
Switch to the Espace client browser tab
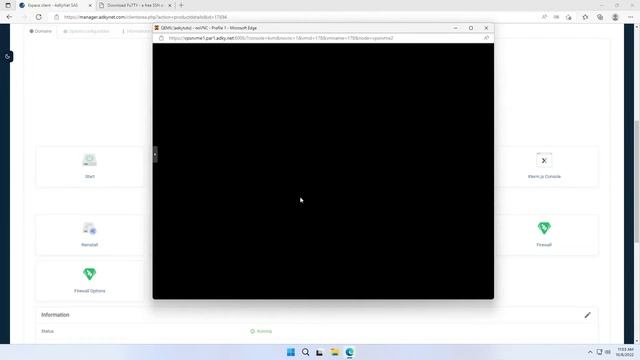tap(52, 5)
